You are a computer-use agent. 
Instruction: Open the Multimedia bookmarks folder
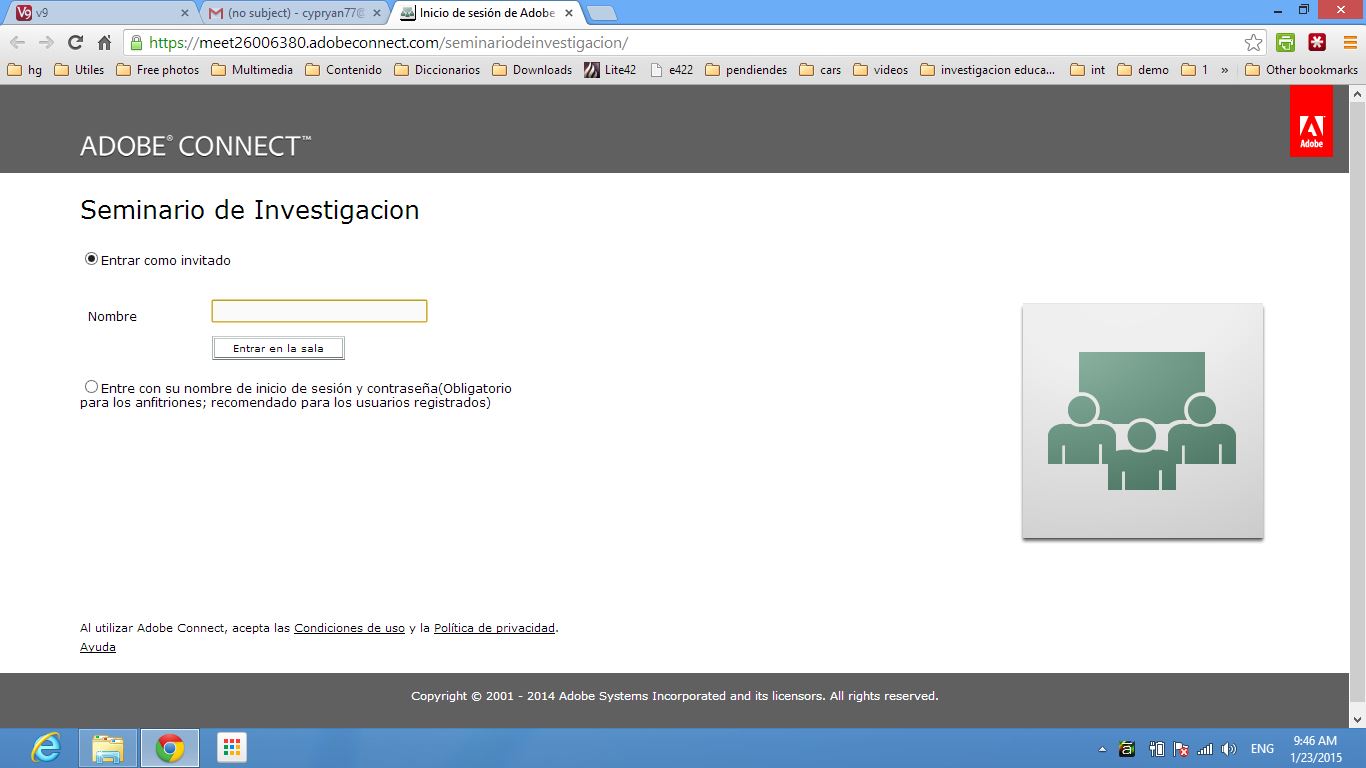coord(252,70)
